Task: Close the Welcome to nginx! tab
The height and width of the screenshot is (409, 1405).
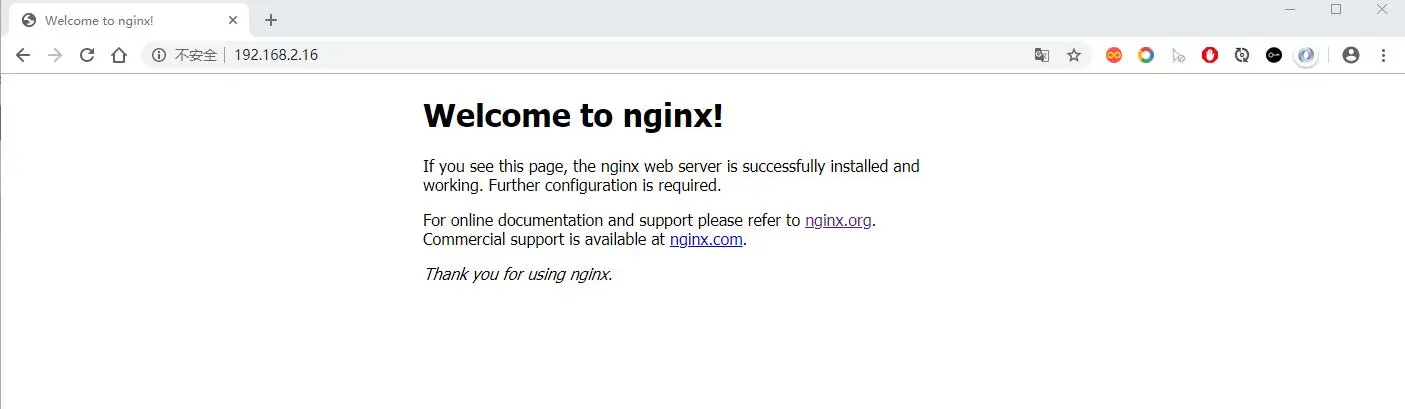Action: 232,20
